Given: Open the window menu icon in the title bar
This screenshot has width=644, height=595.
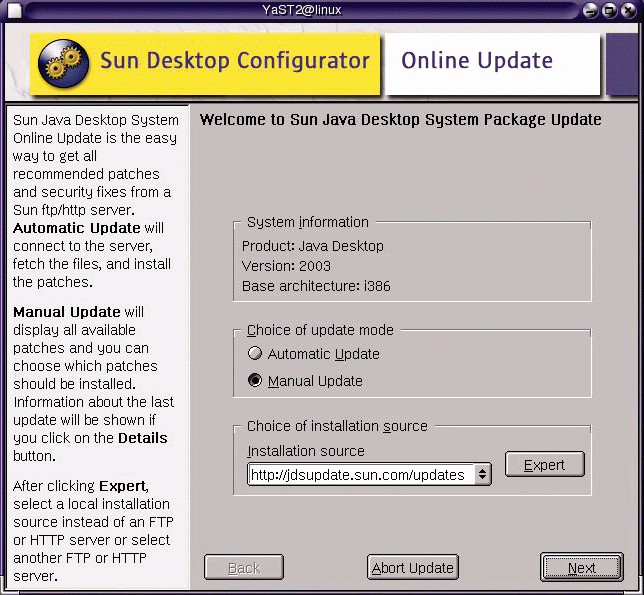Looking at the screenshot, I should point(11,10).
